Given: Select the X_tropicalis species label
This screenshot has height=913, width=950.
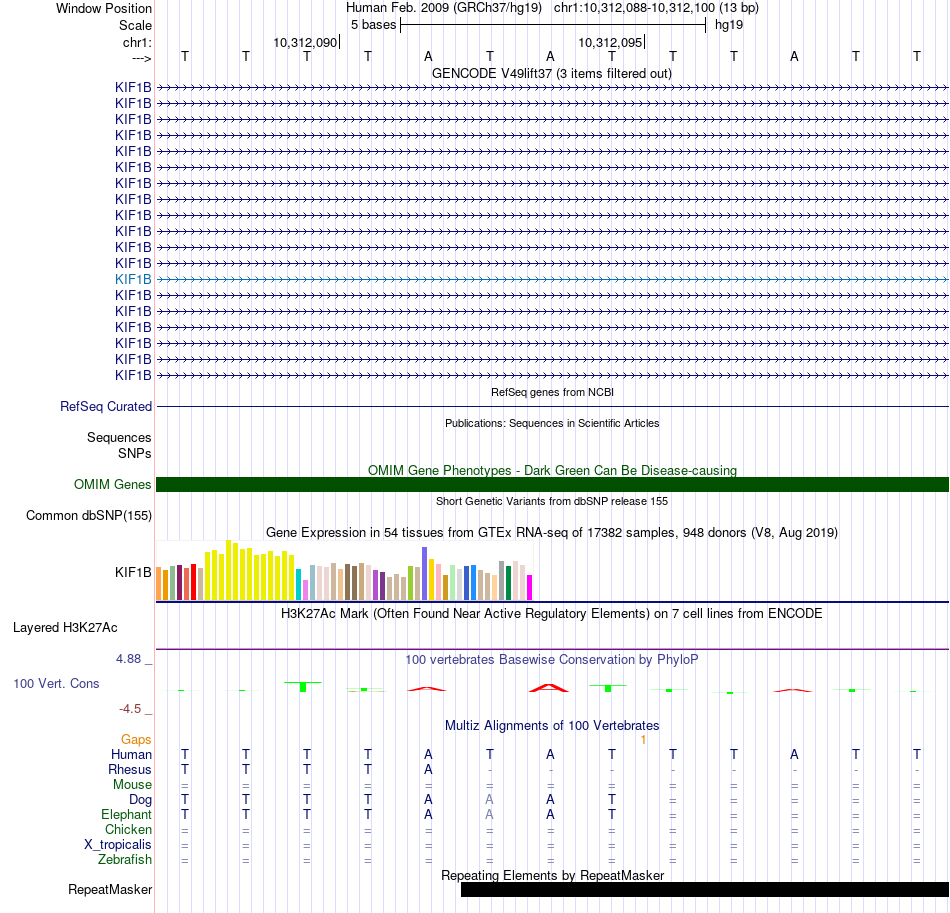Looking at the screenshot, I should [118, 845].
